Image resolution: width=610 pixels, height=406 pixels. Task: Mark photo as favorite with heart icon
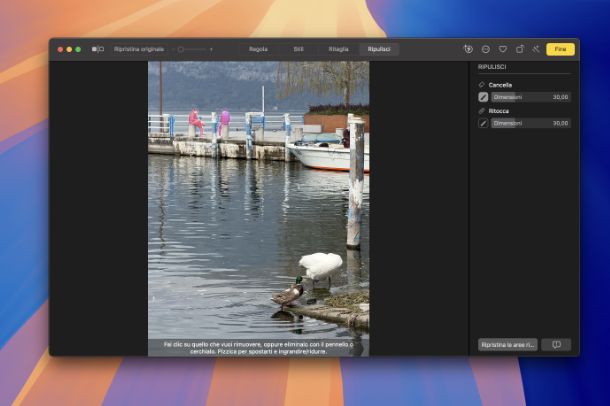(x=503, y=49)
